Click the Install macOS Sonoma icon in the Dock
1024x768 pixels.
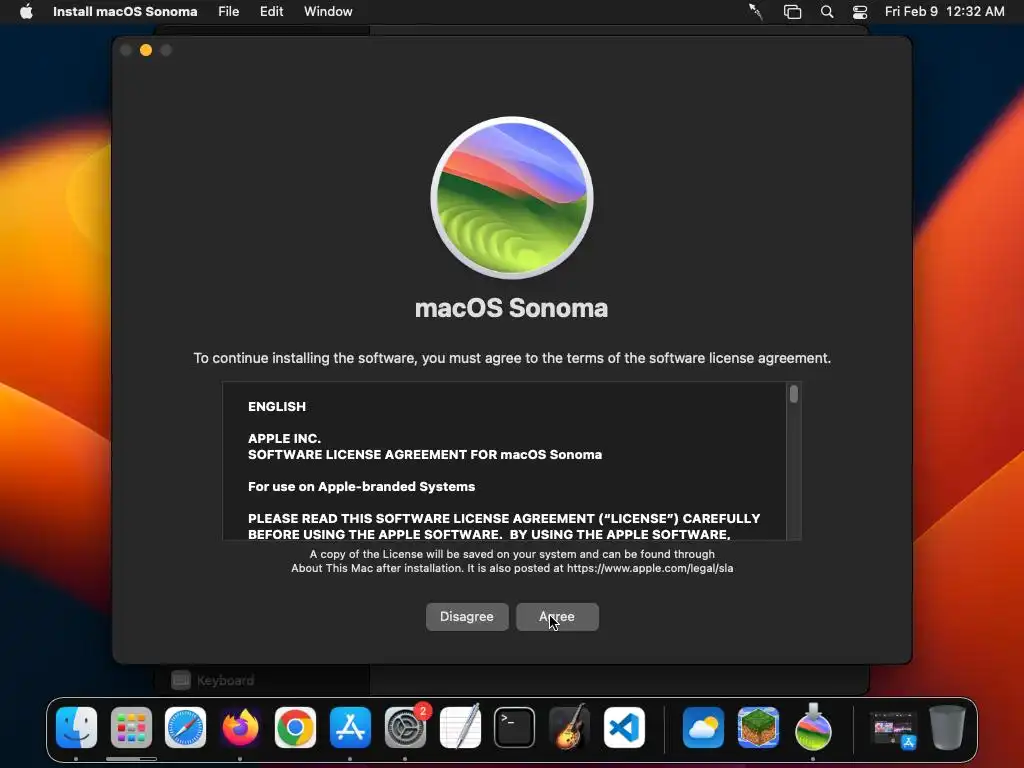pyautogui.click(x=813, y=727)
